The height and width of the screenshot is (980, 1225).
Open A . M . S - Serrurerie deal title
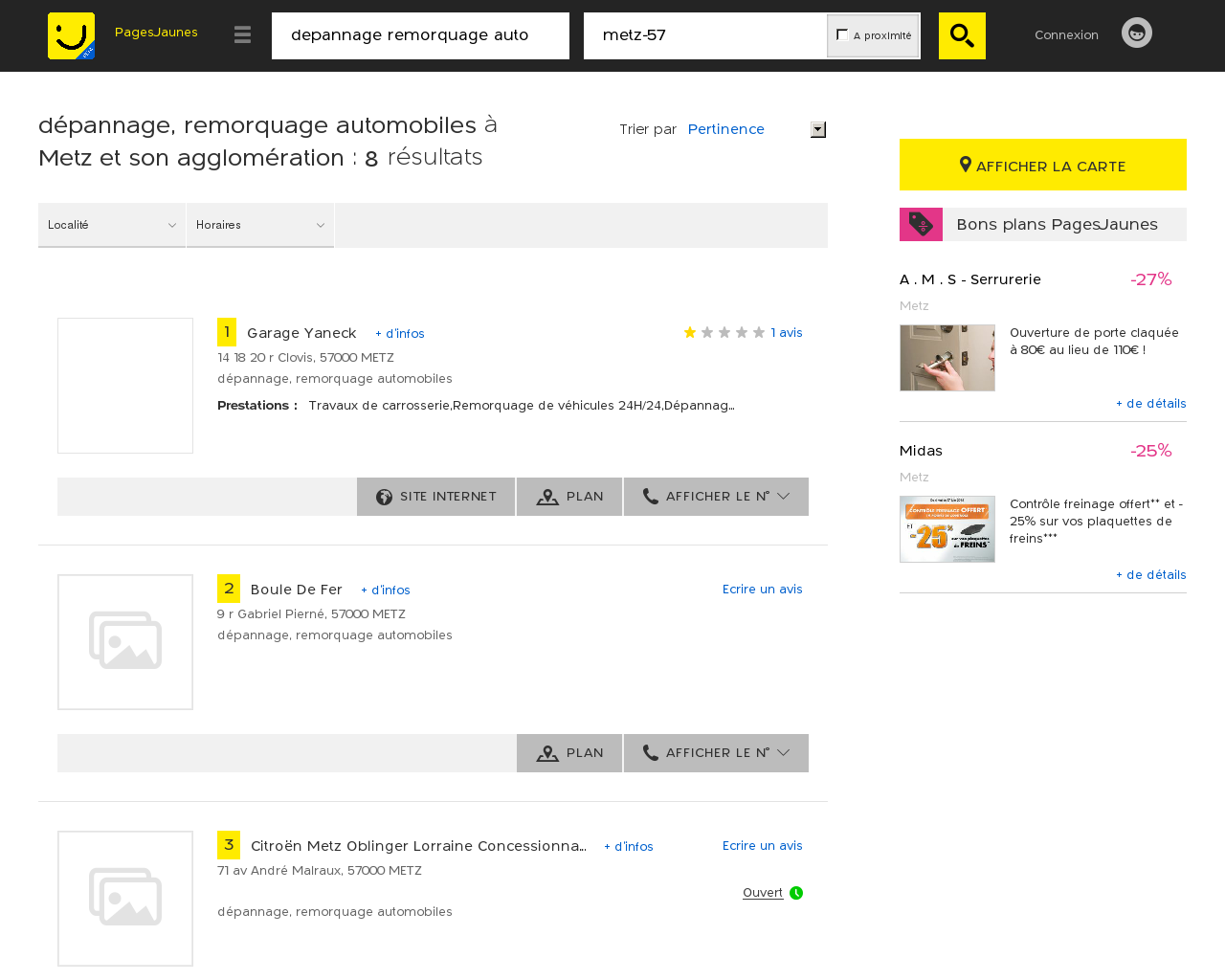coord(970,279)
